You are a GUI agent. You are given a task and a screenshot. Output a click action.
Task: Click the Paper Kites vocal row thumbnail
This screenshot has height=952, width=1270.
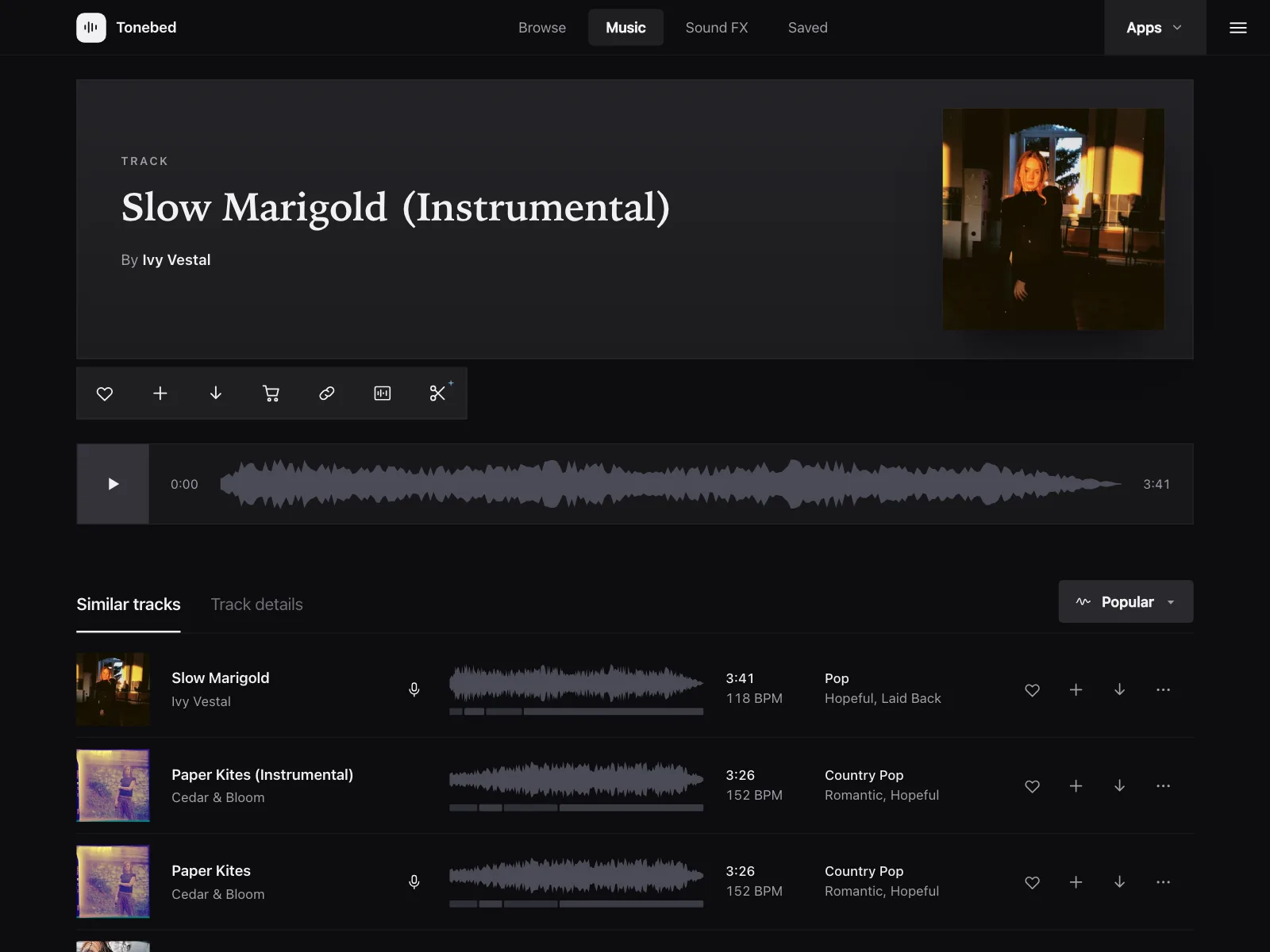pyautogui.click(x=113, y=881)
